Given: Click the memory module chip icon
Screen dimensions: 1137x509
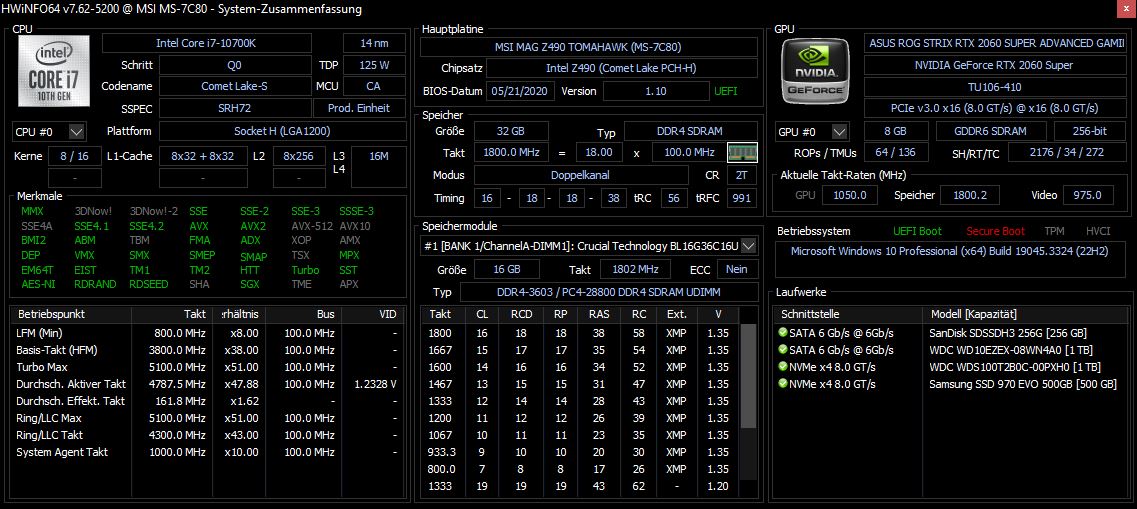Looking at the screenshot, I should tap(743, 153).
